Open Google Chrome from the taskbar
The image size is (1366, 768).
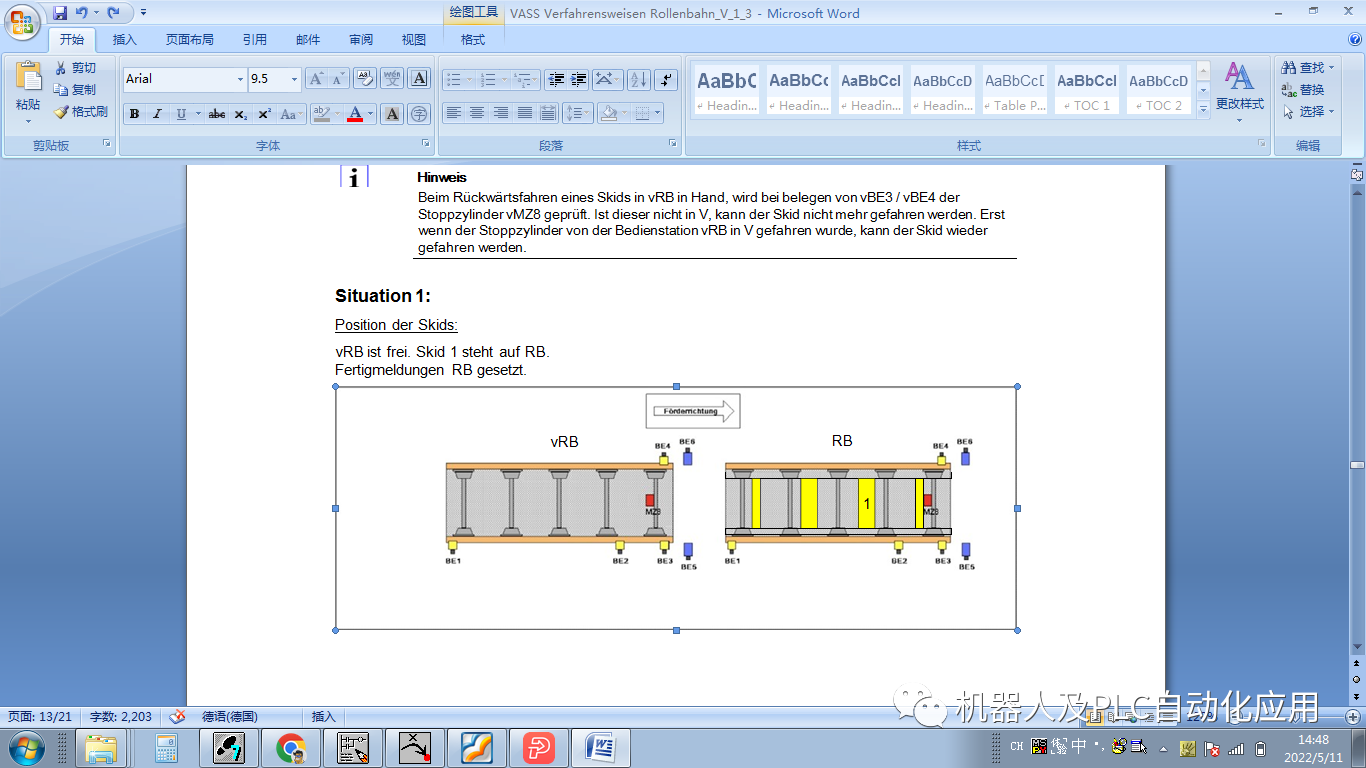click(291, 747)
